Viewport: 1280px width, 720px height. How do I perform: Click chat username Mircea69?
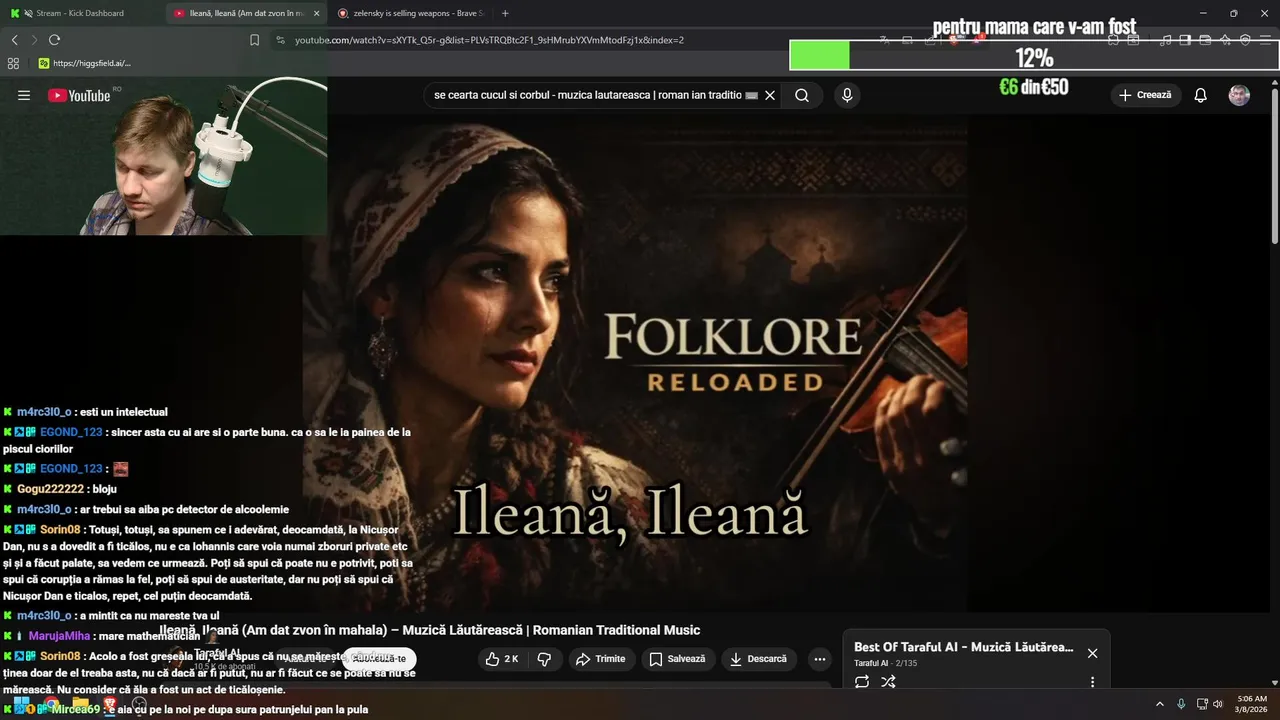76,709
